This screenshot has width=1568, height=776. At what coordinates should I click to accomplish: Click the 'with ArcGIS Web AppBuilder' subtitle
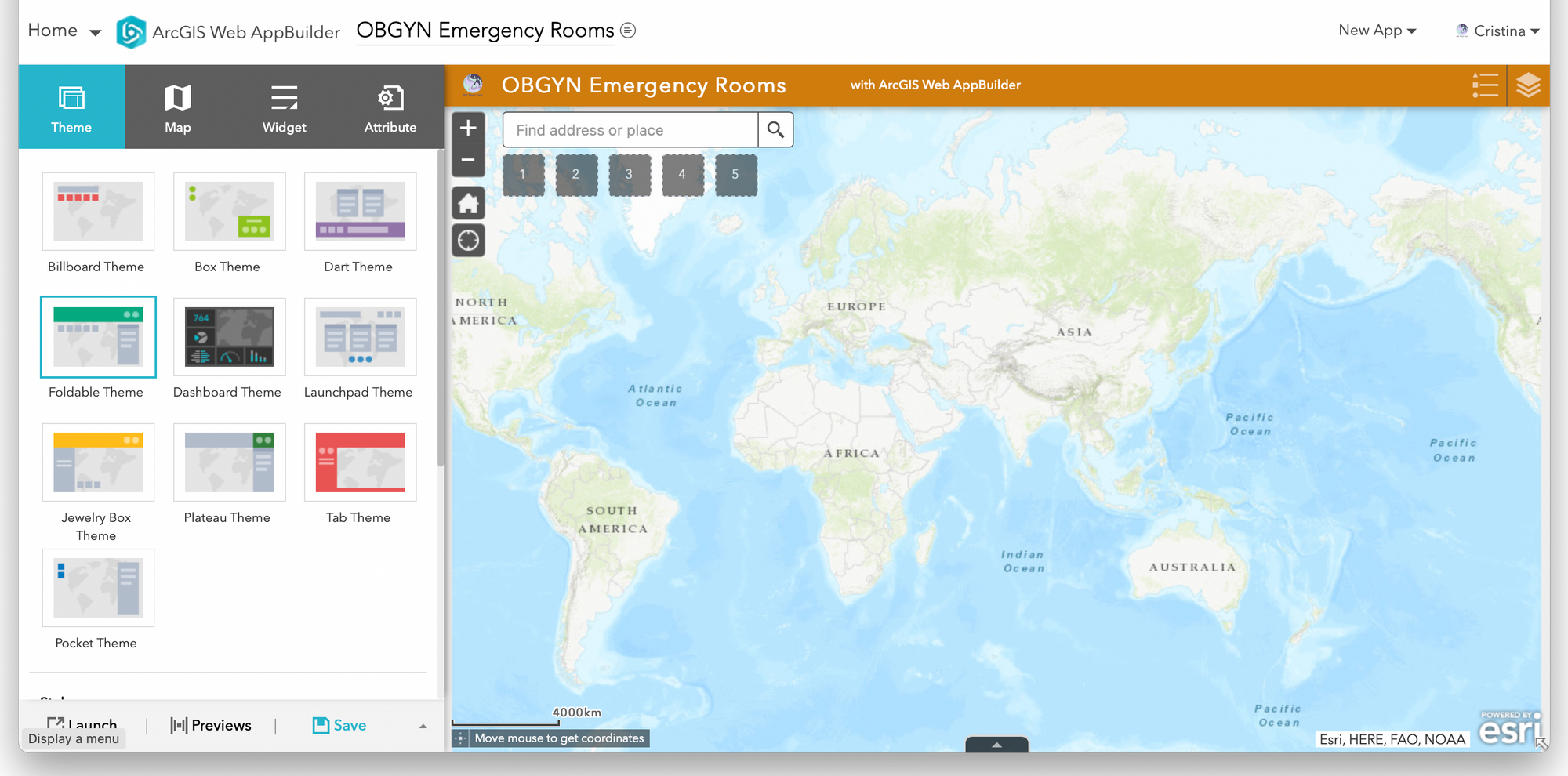click(935, 85)
